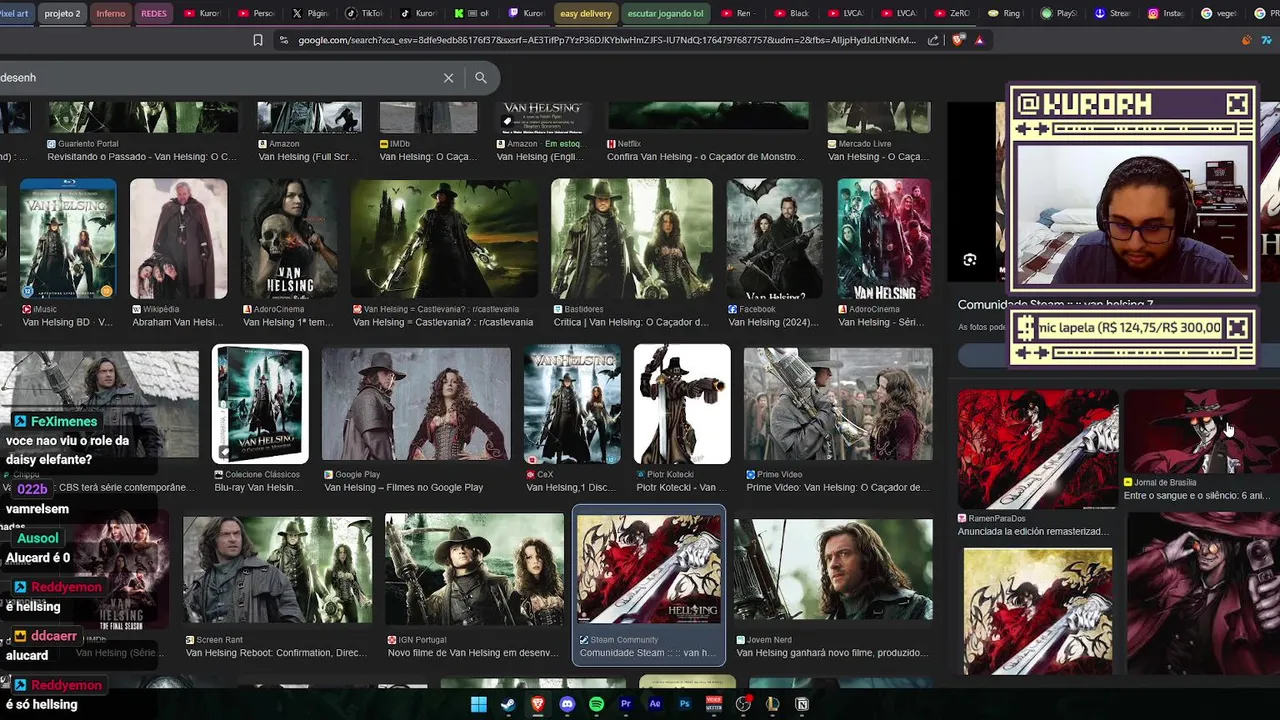Open Windows Start menu
Viewport: 1280px width, 720px height.
click(479, 704)
